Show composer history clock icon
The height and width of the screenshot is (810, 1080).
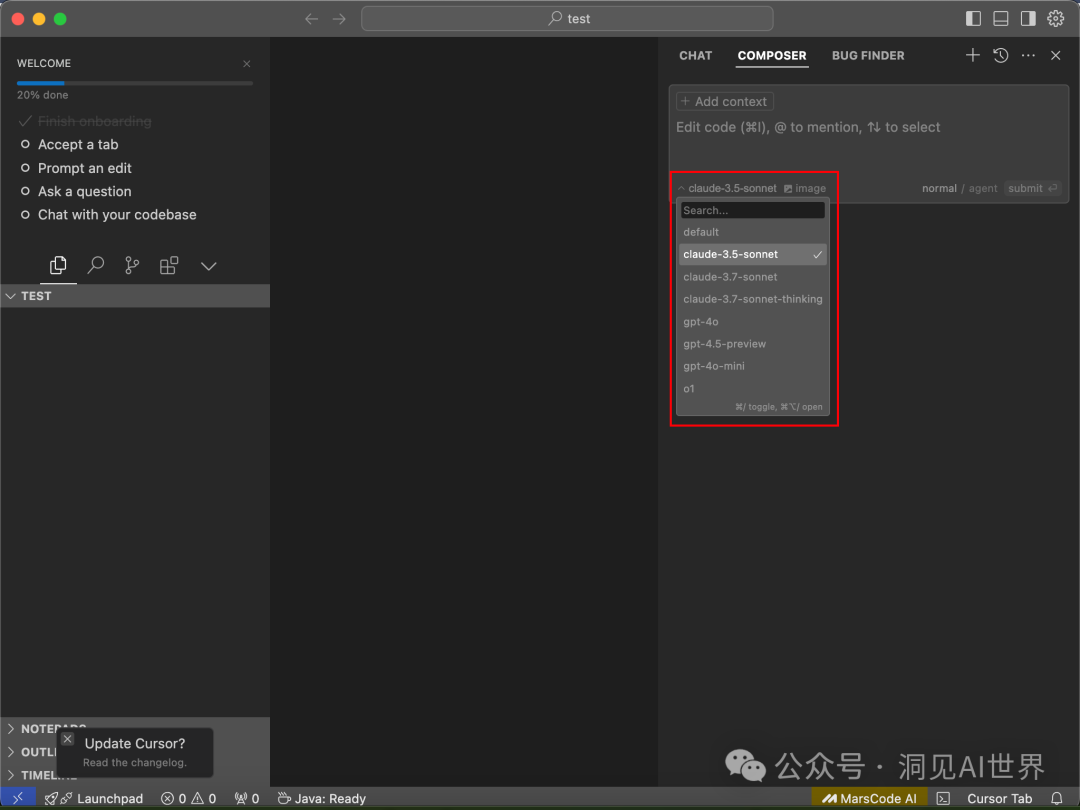click(x=1001, y=55)
